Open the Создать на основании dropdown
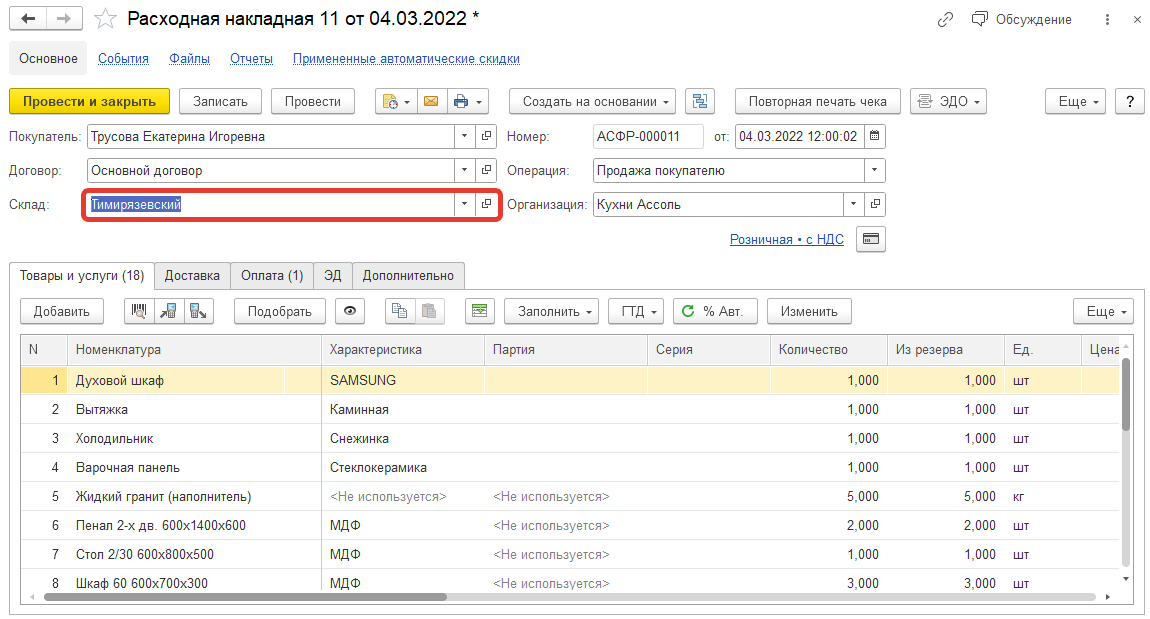 (x=592, y=101)
